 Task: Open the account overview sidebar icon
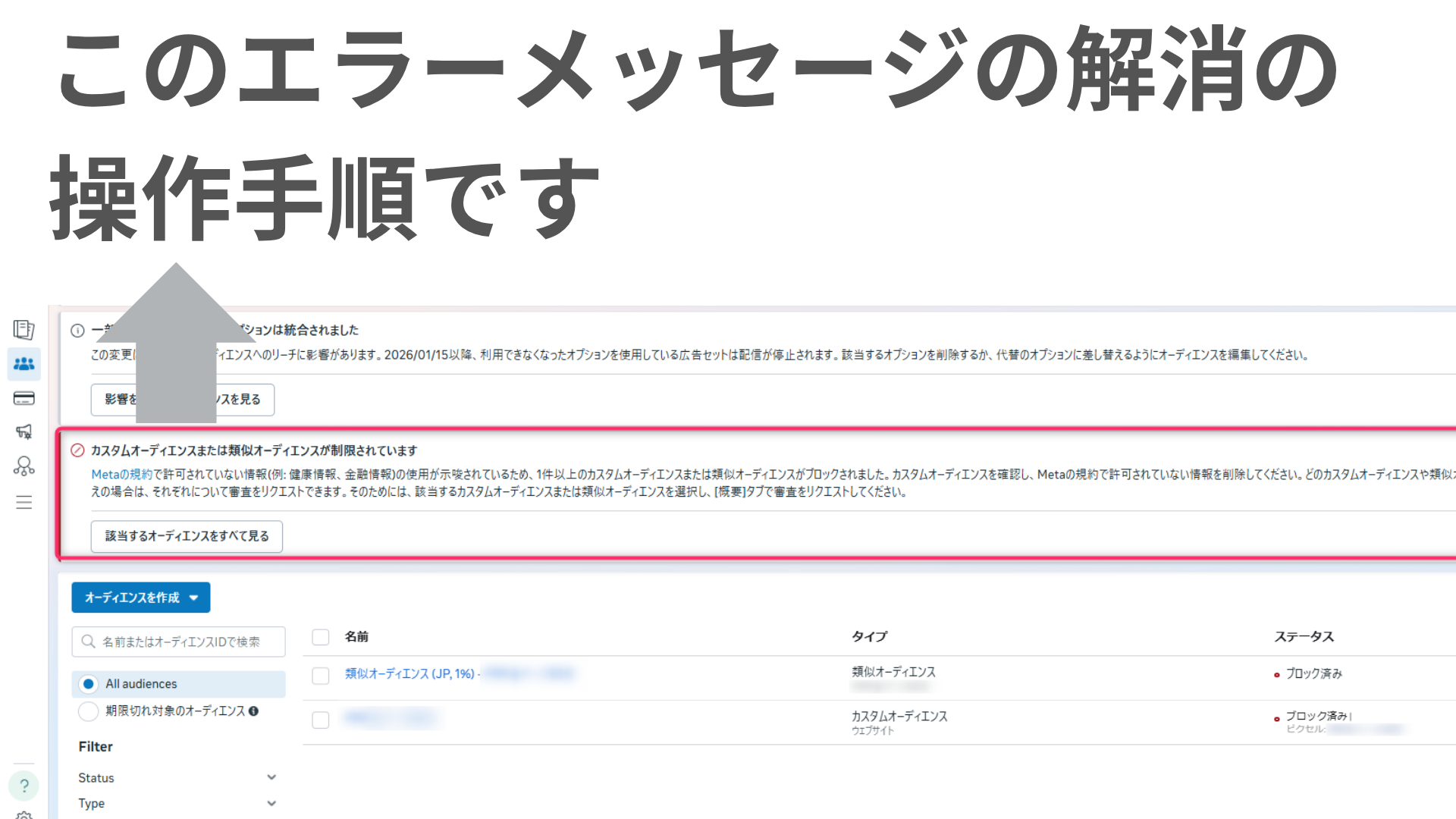(24, 329)
